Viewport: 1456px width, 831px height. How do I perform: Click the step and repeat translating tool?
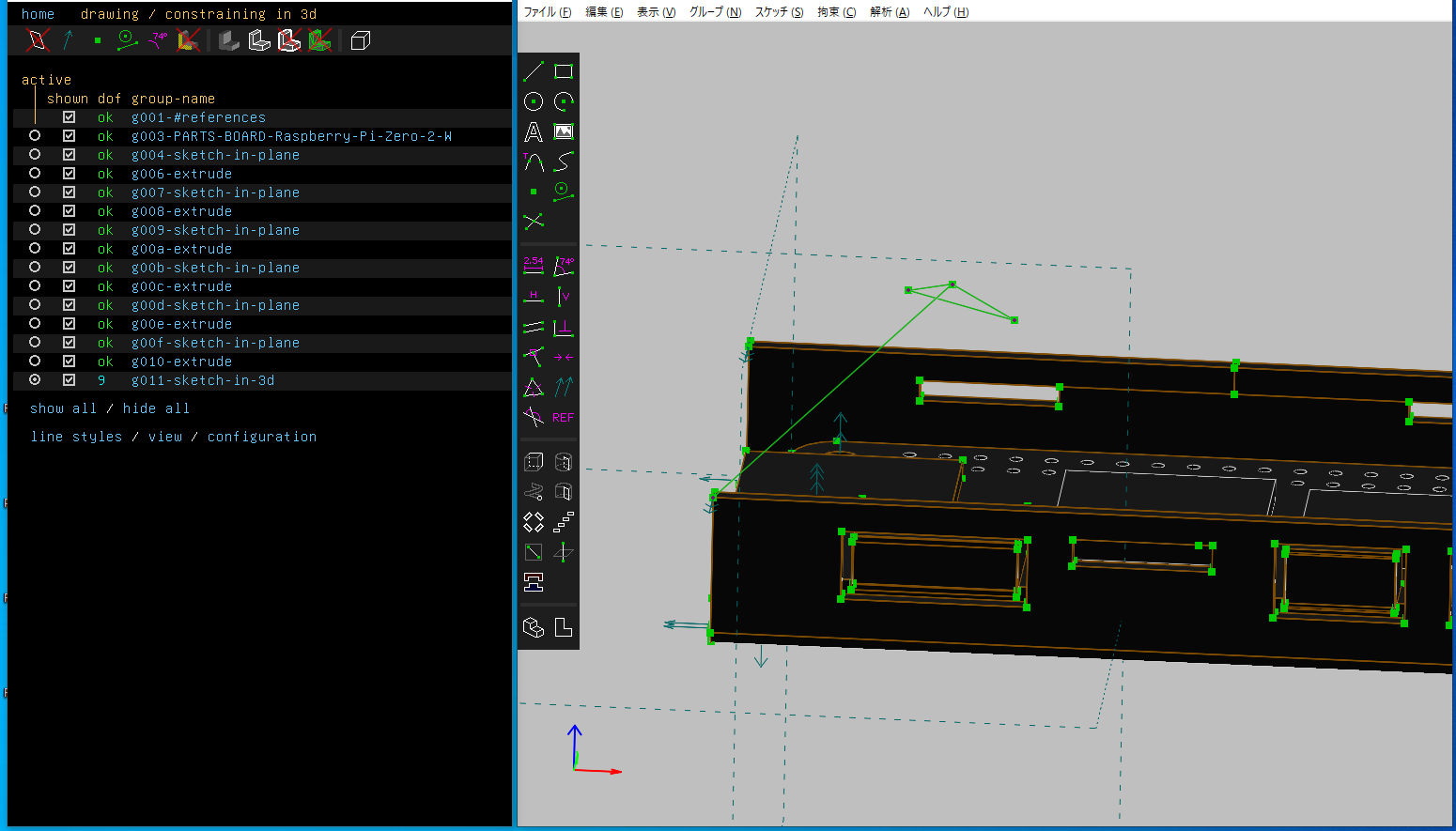tap(564, 522)
